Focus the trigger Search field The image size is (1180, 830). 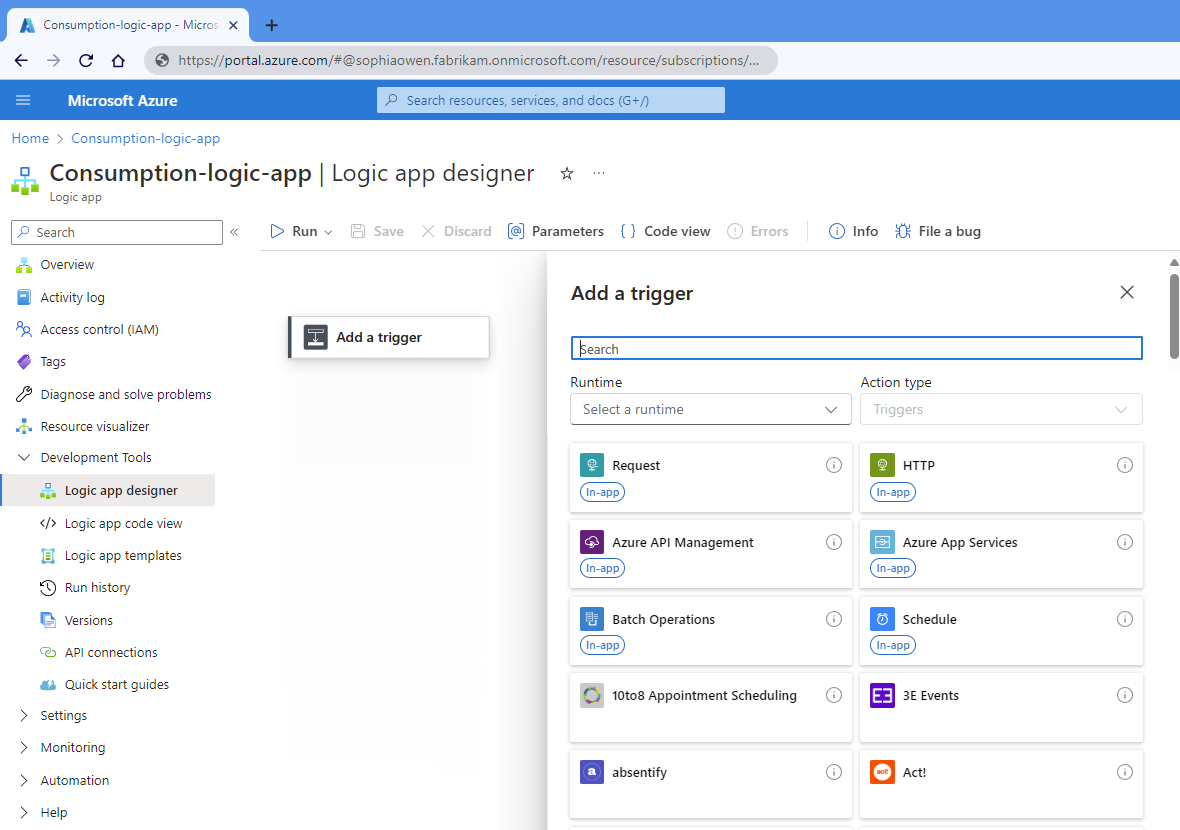click(856, 348)
